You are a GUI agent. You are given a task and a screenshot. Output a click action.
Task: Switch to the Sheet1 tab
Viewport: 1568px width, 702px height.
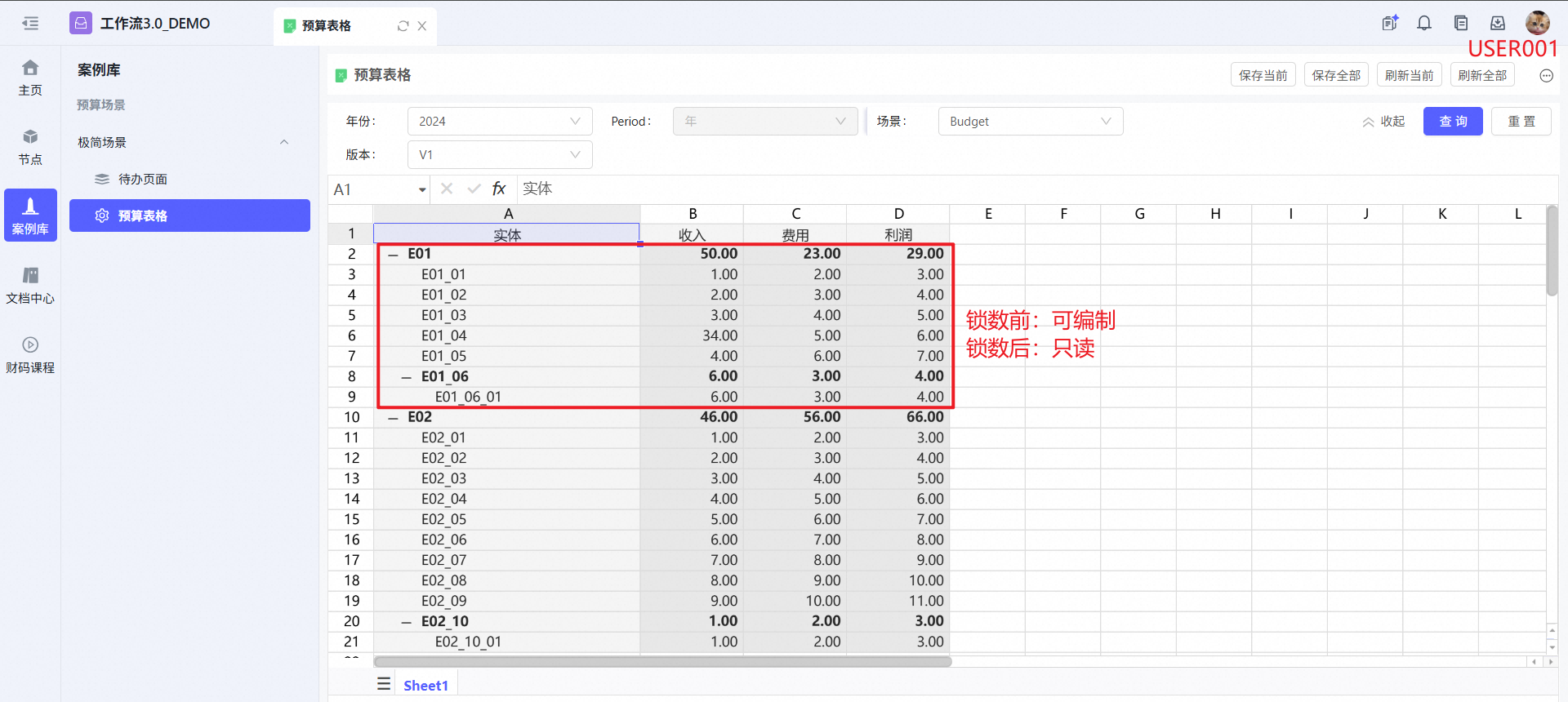(x=425, y=686)
